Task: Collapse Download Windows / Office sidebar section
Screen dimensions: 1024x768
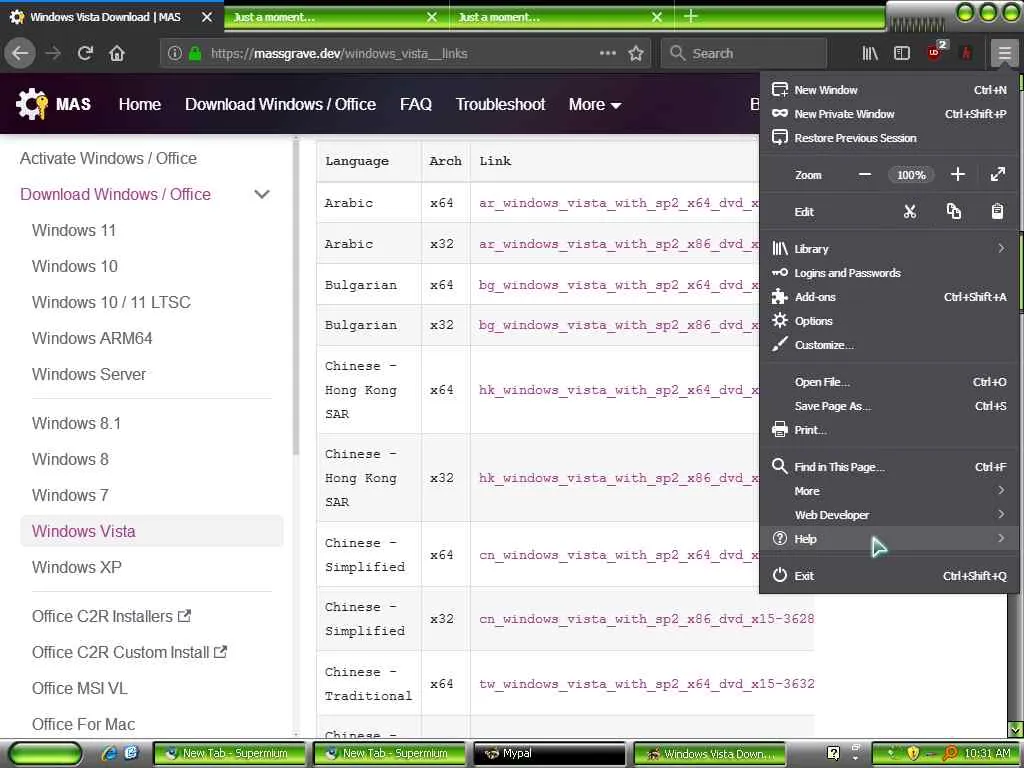Action: (x=262, y=194)
